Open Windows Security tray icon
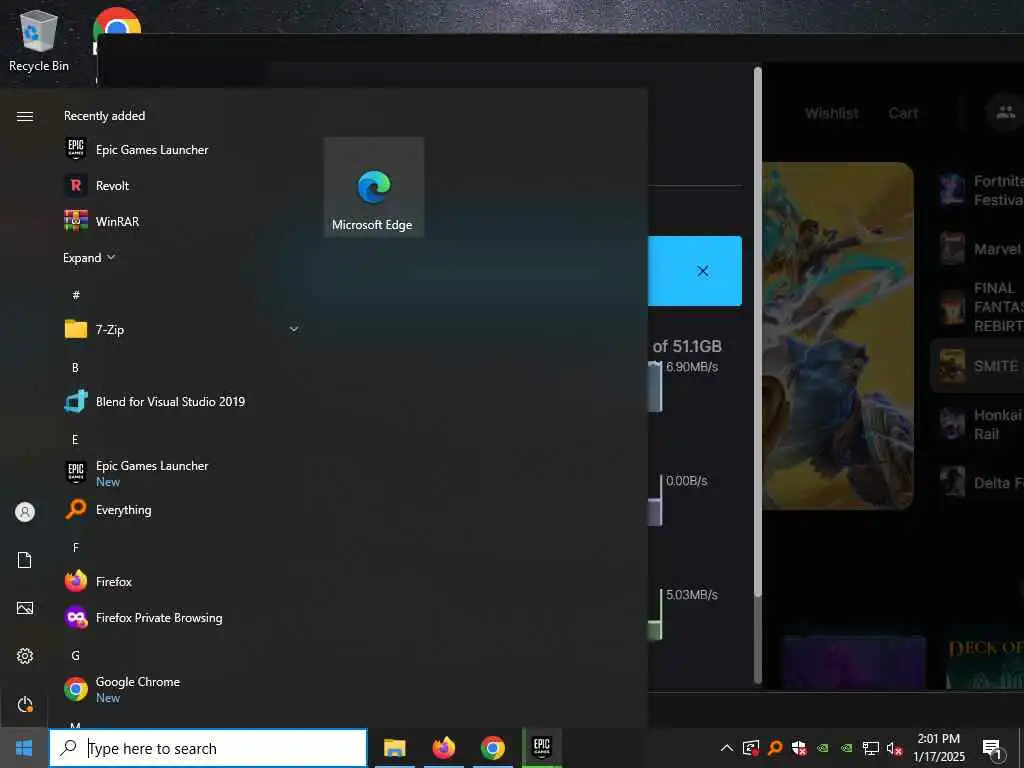This screenshot has height=768, width=1024. click(799, 748)
